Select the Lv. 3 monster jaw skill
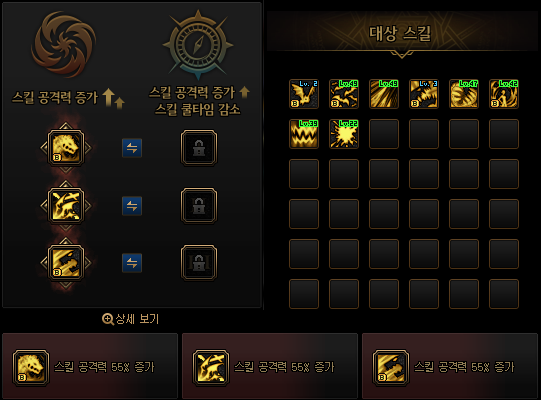This screenshot has width=541, height=400. coord(424,94)
